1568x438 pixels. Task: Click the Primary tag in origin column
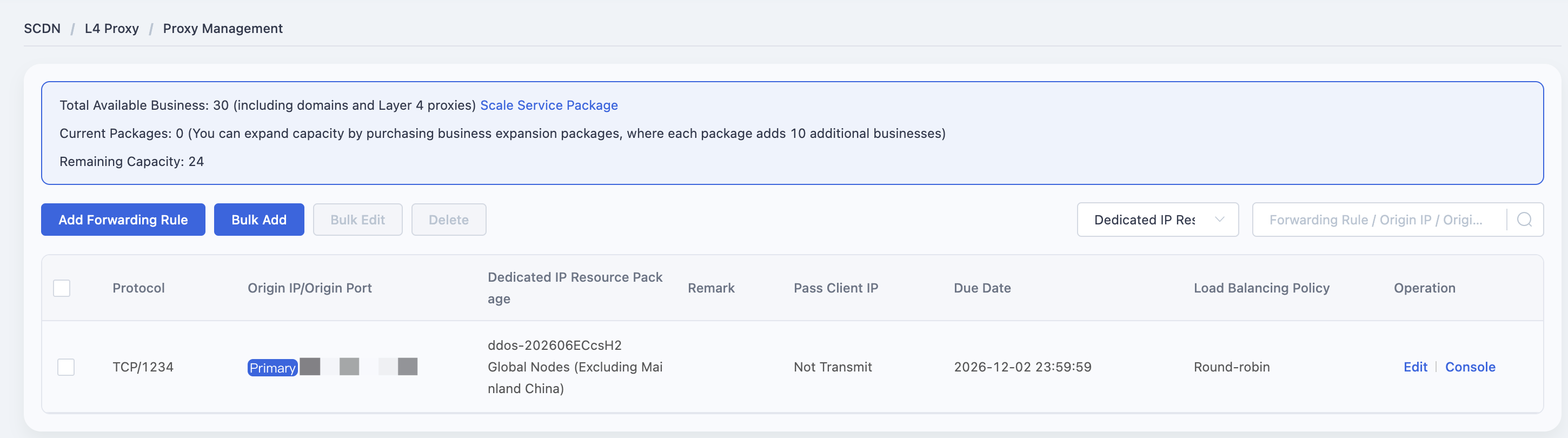pos(272,368)
